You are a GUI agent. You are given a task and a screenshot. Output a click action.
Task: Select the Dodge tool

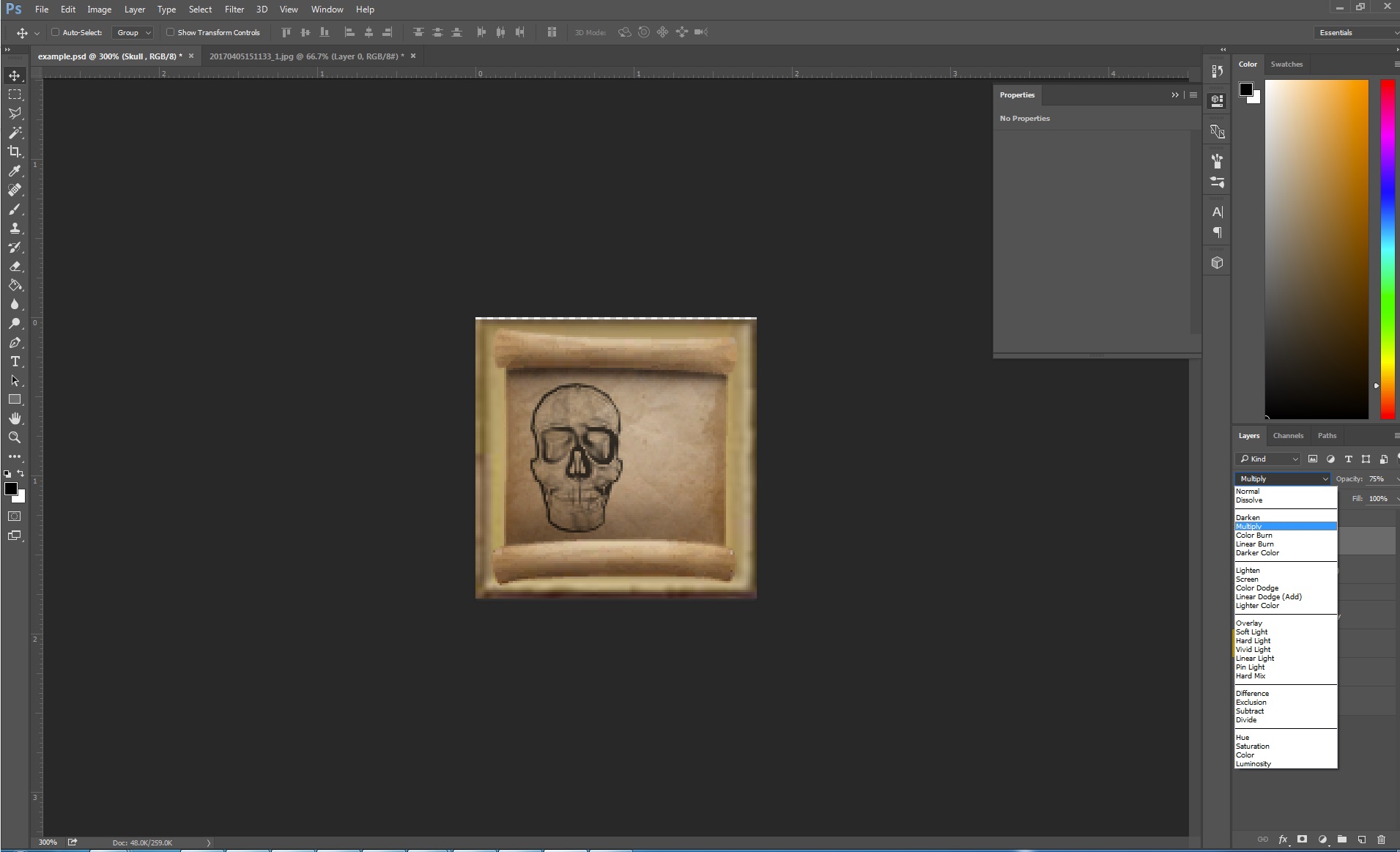[15, 323]
